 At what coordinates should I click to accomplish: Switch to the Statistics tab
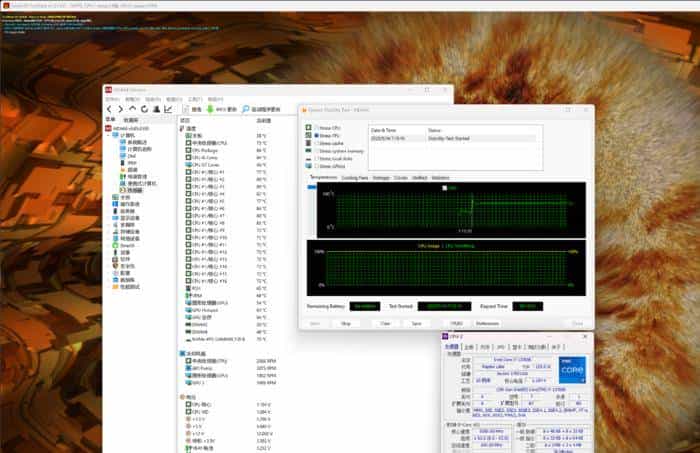[440, 177]
